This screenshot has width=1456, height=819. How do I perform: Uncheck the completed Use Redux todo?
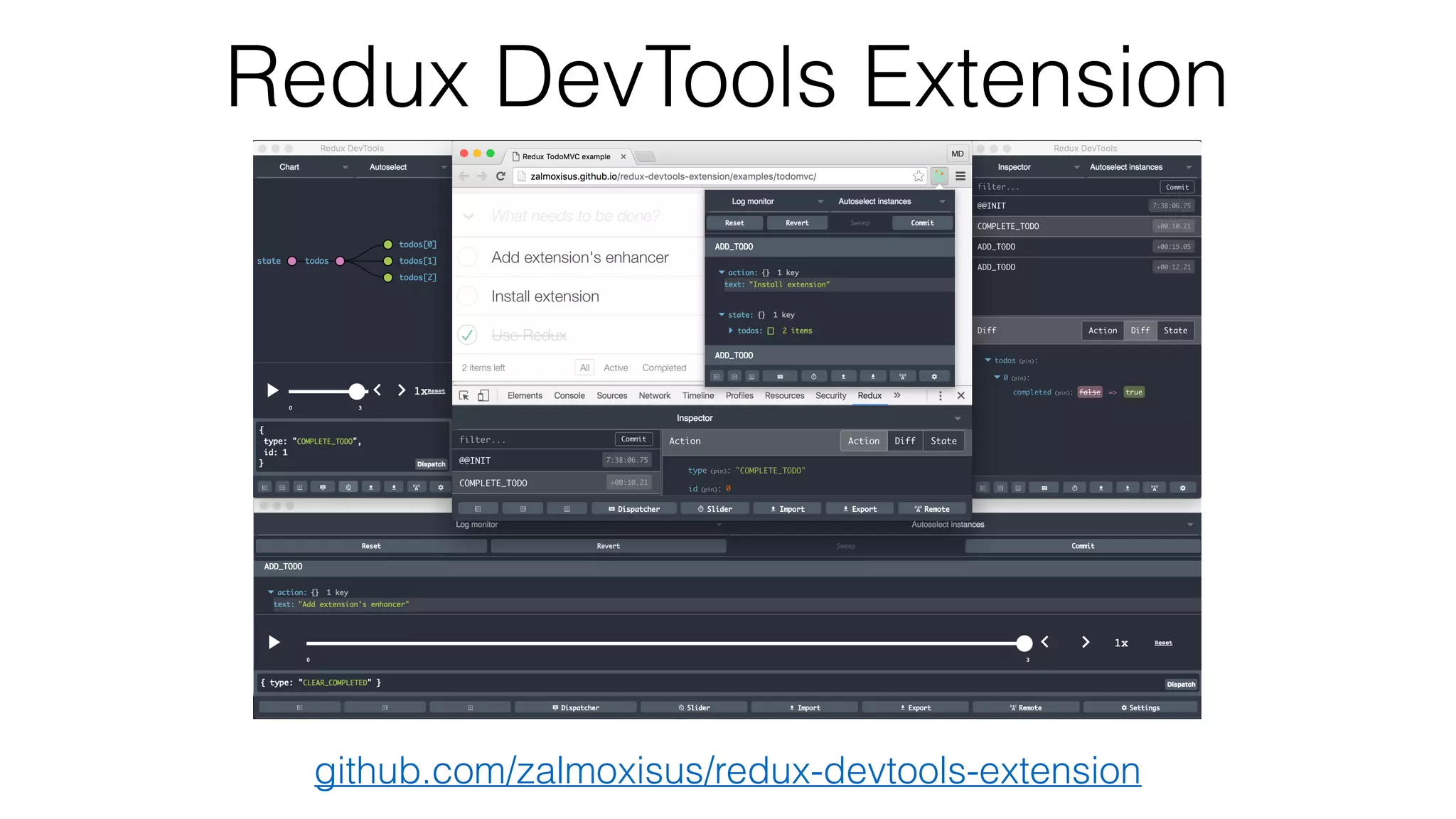coord(468,334)
